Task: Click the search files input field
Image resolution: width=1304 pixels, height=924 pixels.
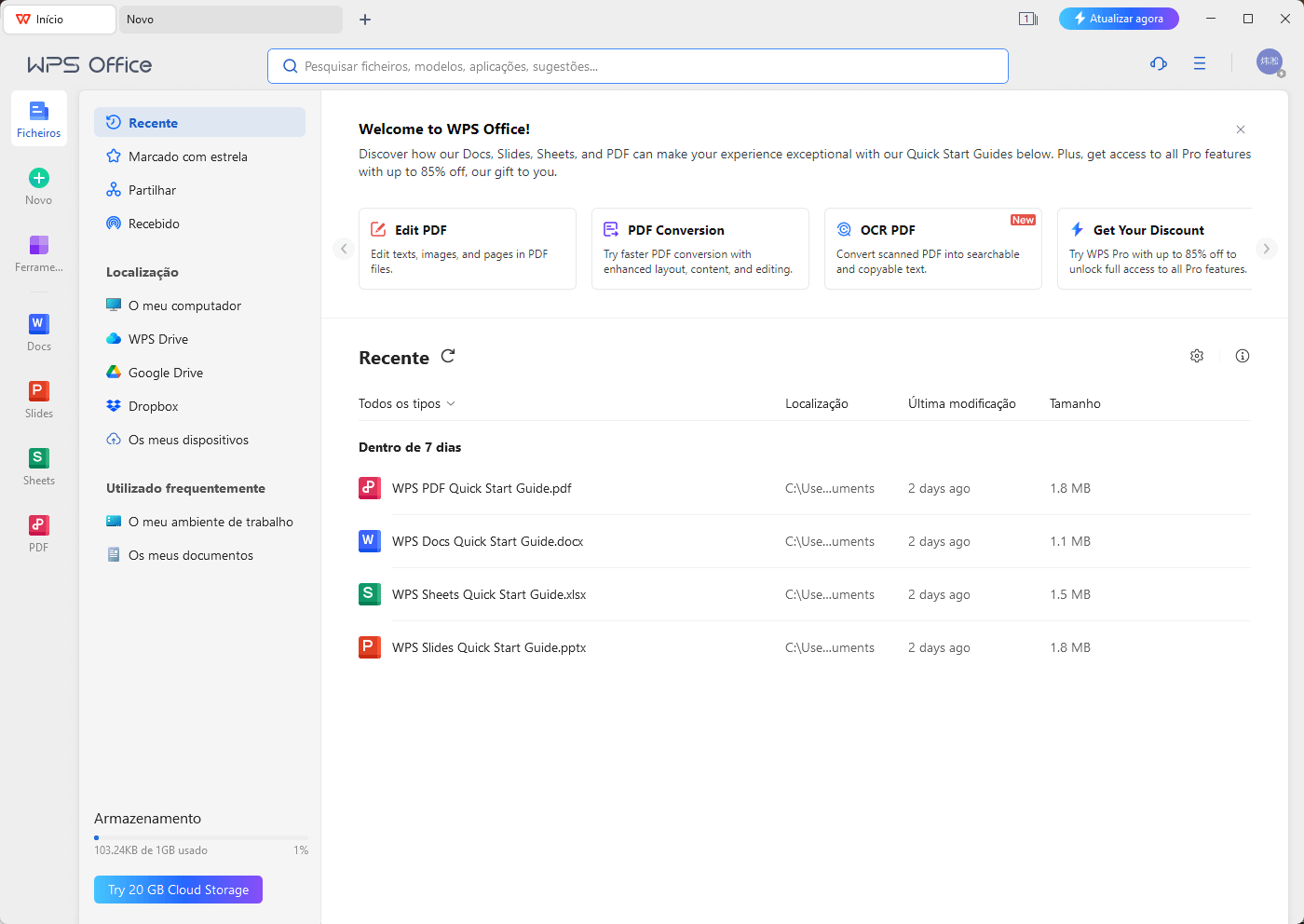Action: click(x=638, y=66)
